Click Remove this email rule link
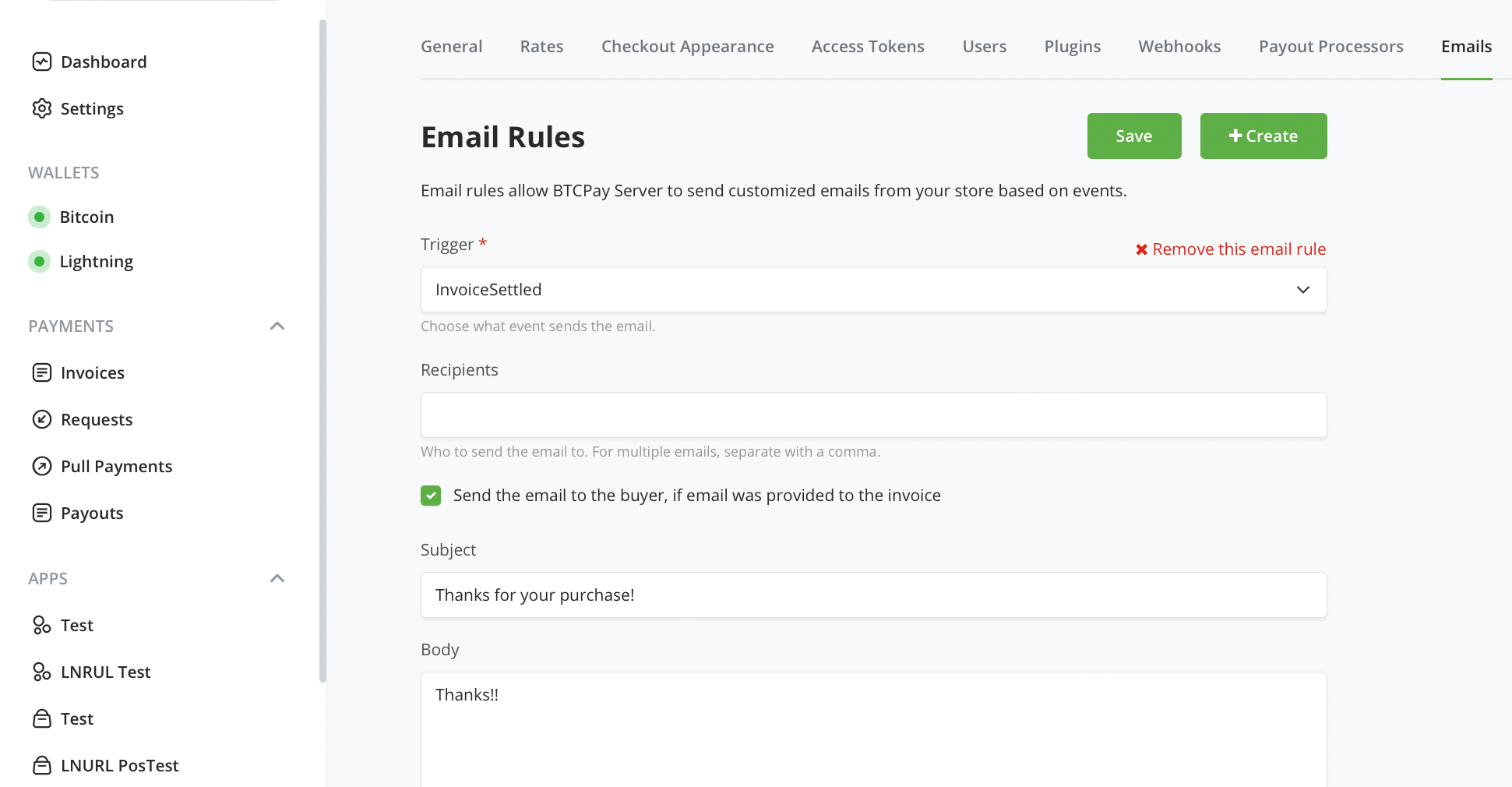 (x=1230, y=249)
